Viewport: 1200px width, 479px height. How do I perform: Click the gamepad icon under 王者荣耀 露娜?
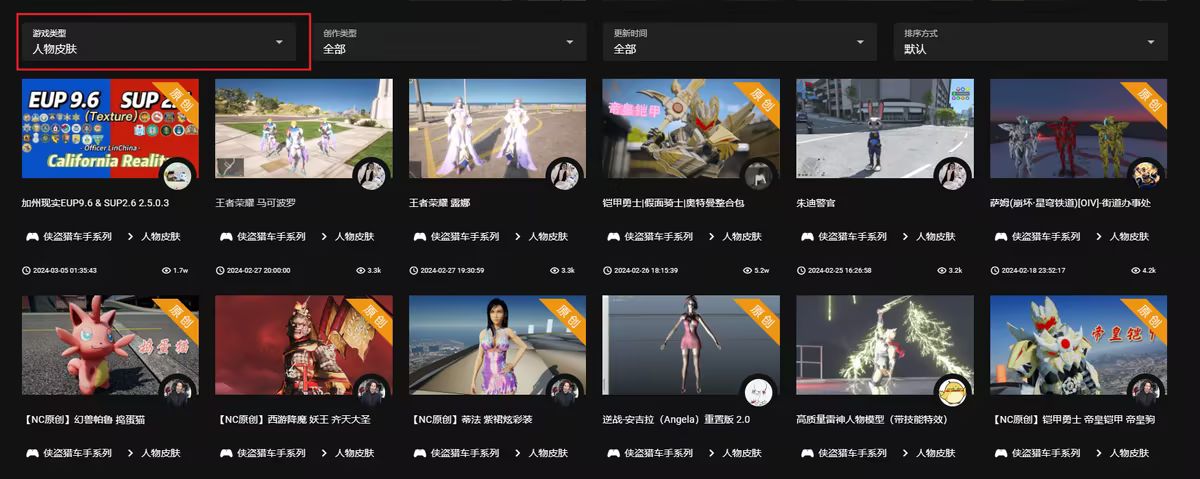click(x=420, y=237)
